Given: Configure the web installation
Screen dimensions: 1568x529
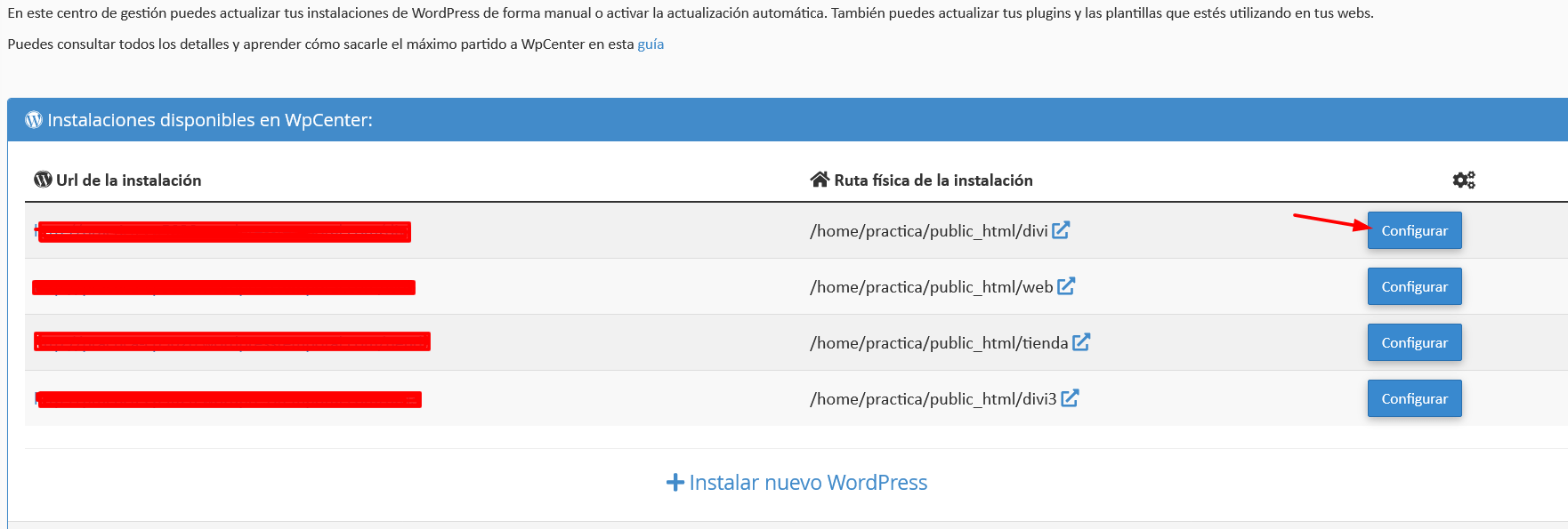Looking at the screenshot, I should [1414, 286].
